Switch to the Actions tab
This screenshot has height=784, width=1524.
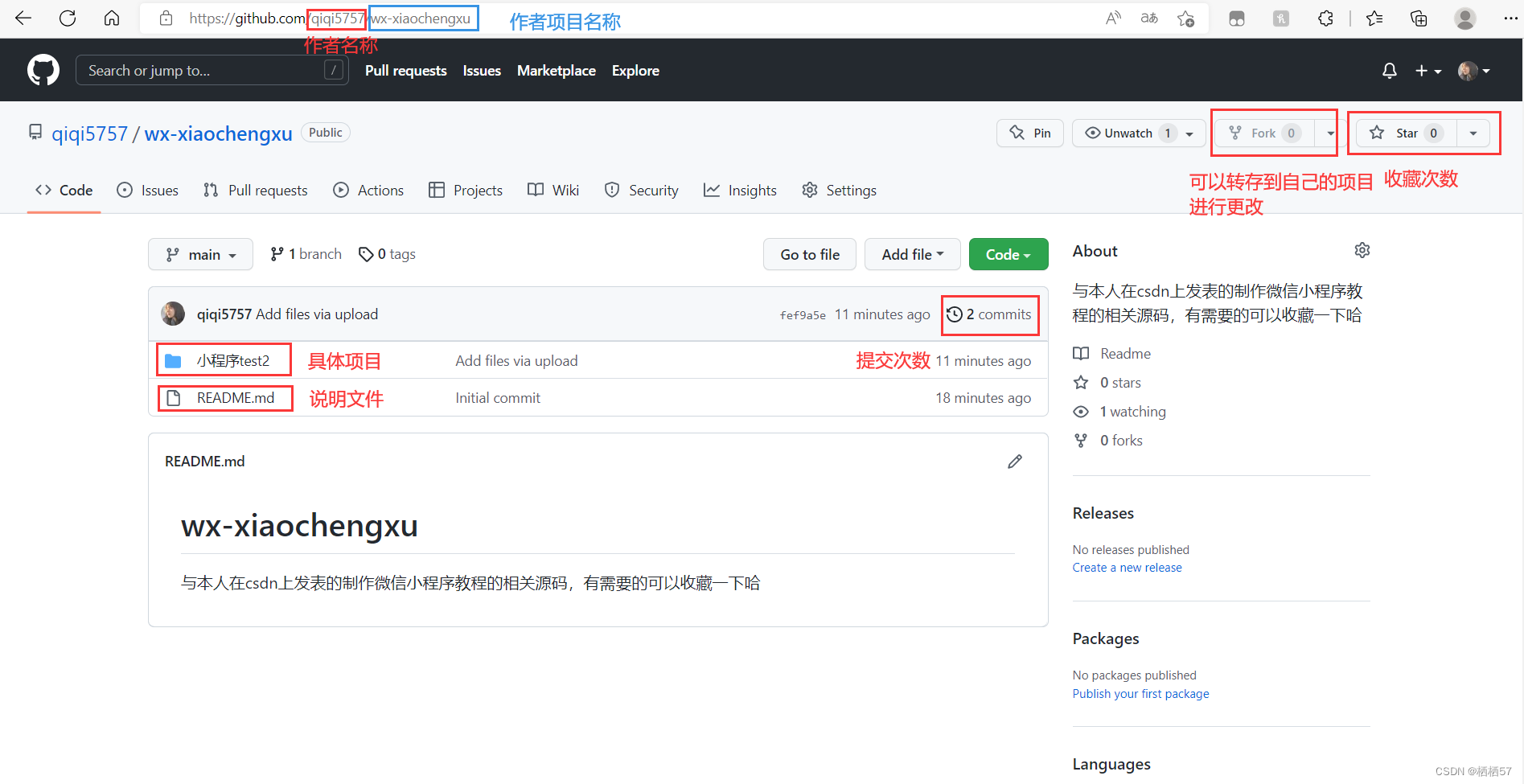click(368, 191)
